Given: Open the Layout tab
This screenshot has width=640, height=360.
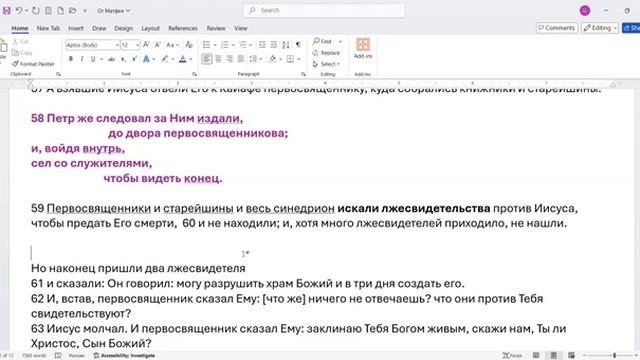Looking at the screenshot, I should click(150, 28).
